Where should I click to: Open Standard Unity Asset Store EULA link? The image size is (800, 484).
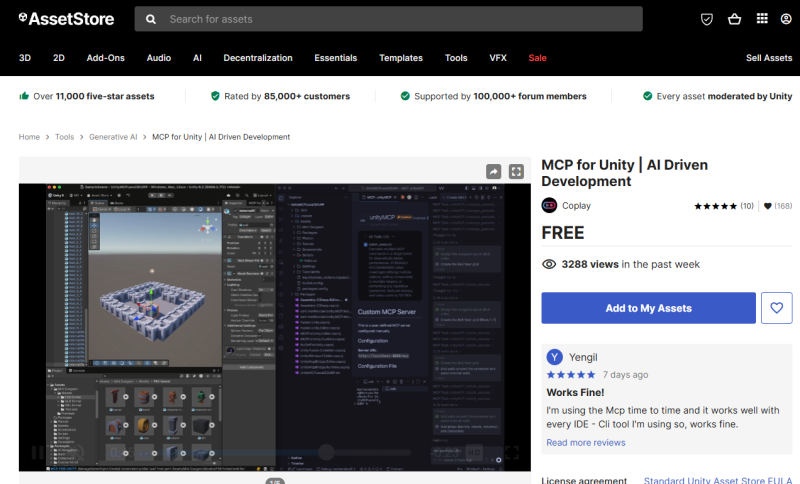pos(718,480)
